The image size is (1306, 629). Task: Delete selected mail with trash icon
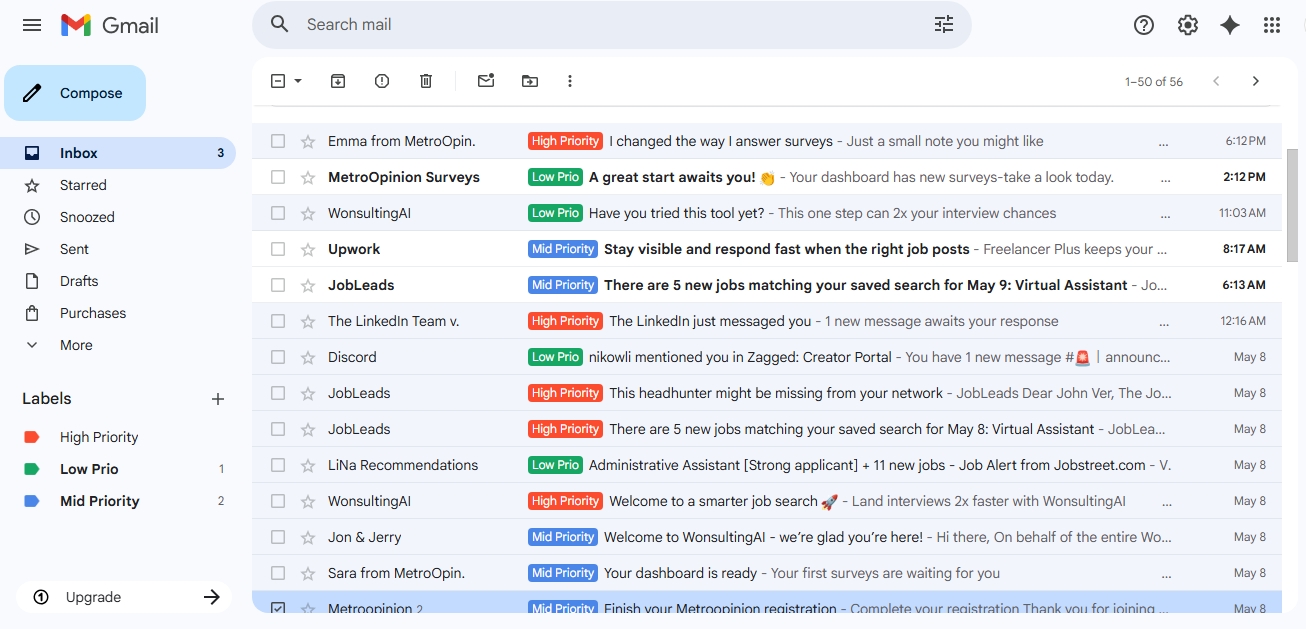coord(426,81)
